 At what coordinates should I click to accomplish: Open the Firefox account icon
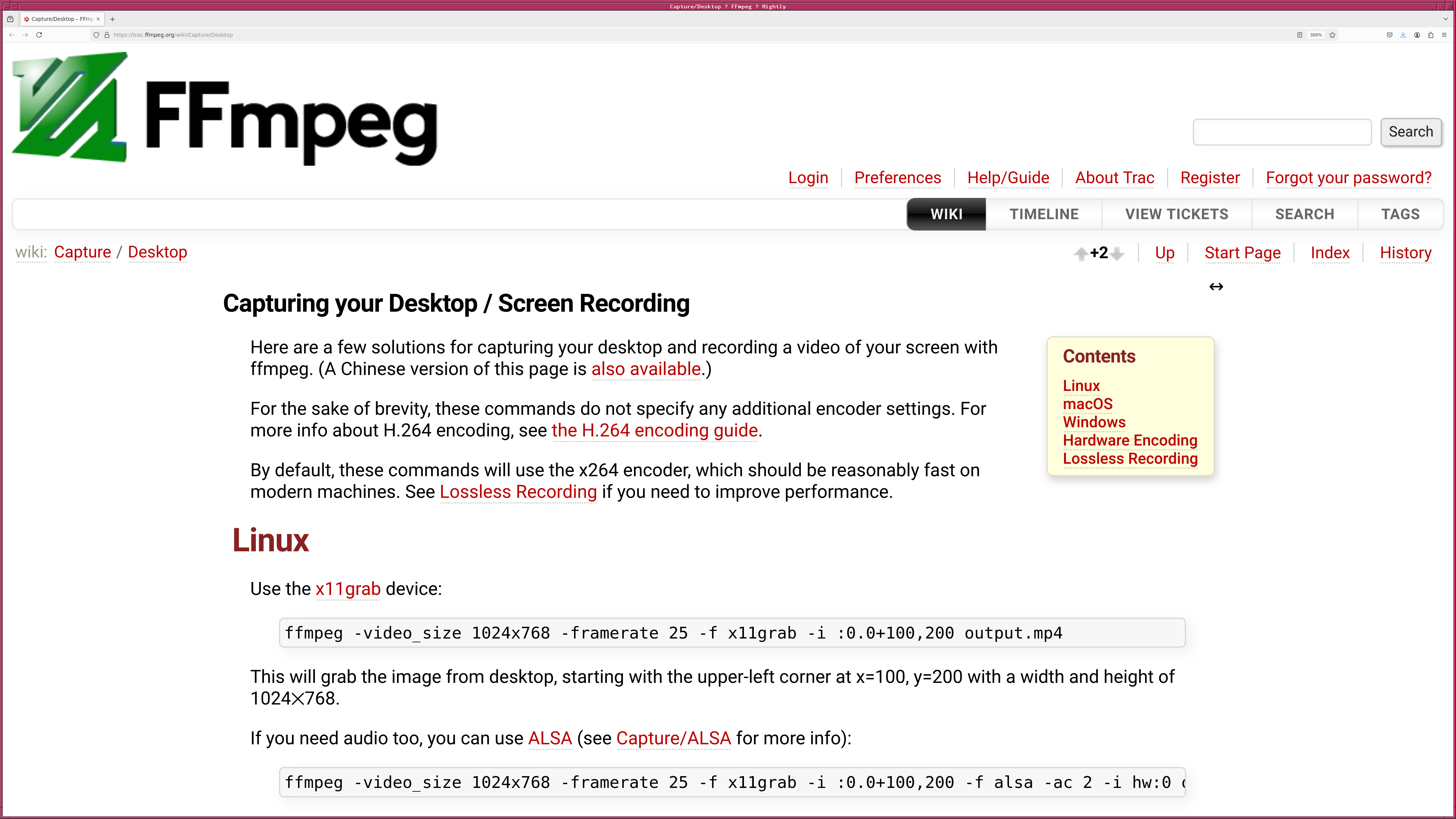pos(1417,35)
